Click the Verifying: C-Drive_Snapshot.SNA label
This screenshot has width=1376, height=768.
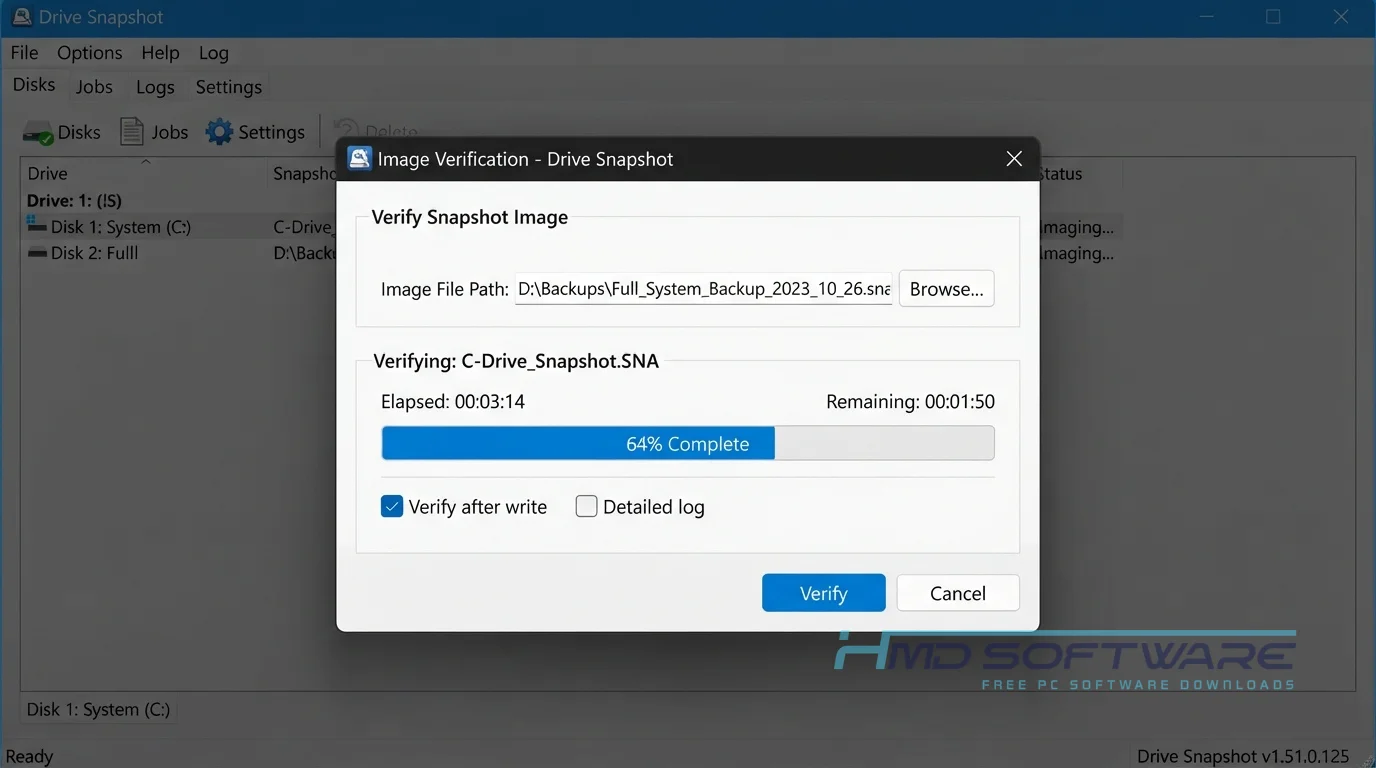point(516,361)
